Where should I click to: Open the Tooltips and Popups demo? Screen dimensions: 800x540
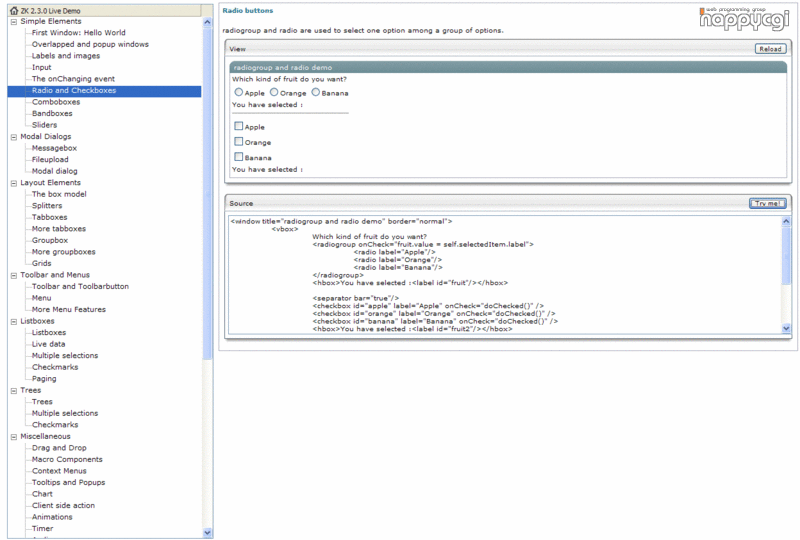(68, 482)
